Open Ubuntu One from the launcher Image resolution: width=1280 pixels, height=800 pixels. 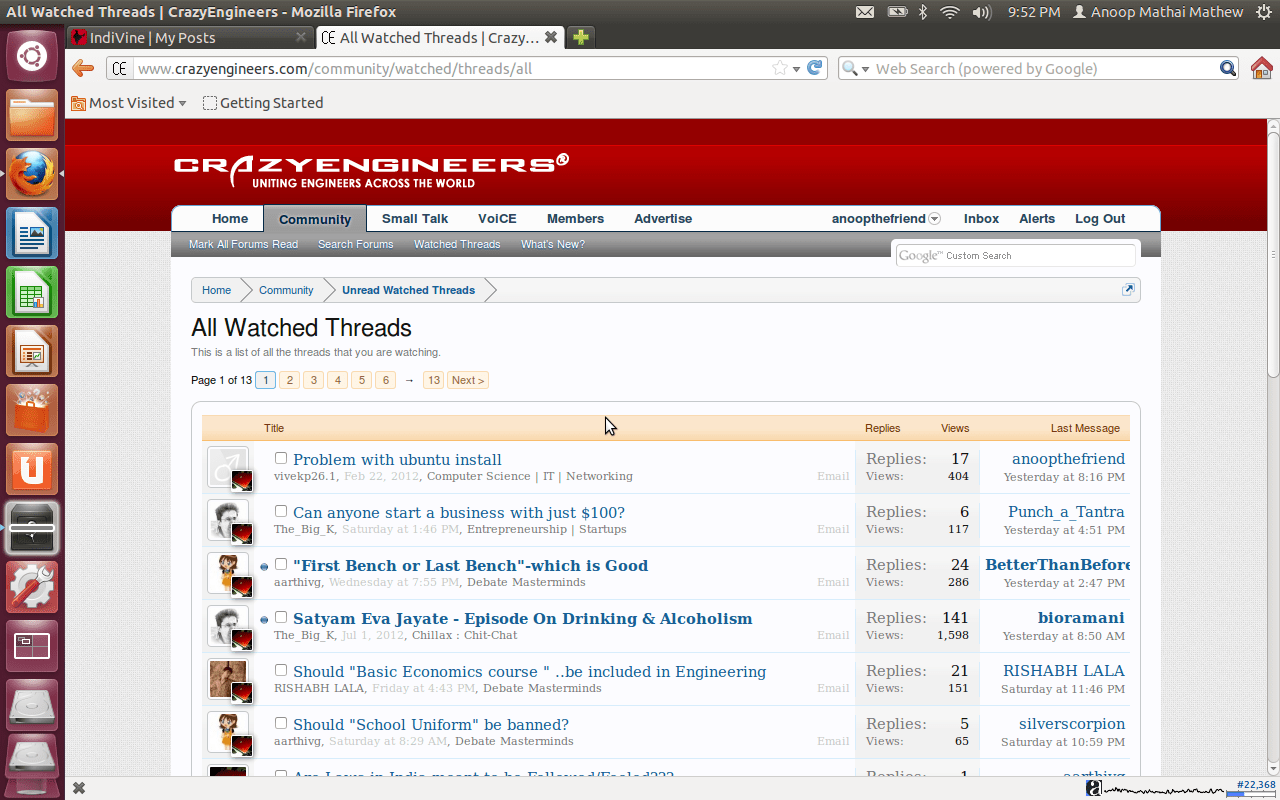point(32,469)
